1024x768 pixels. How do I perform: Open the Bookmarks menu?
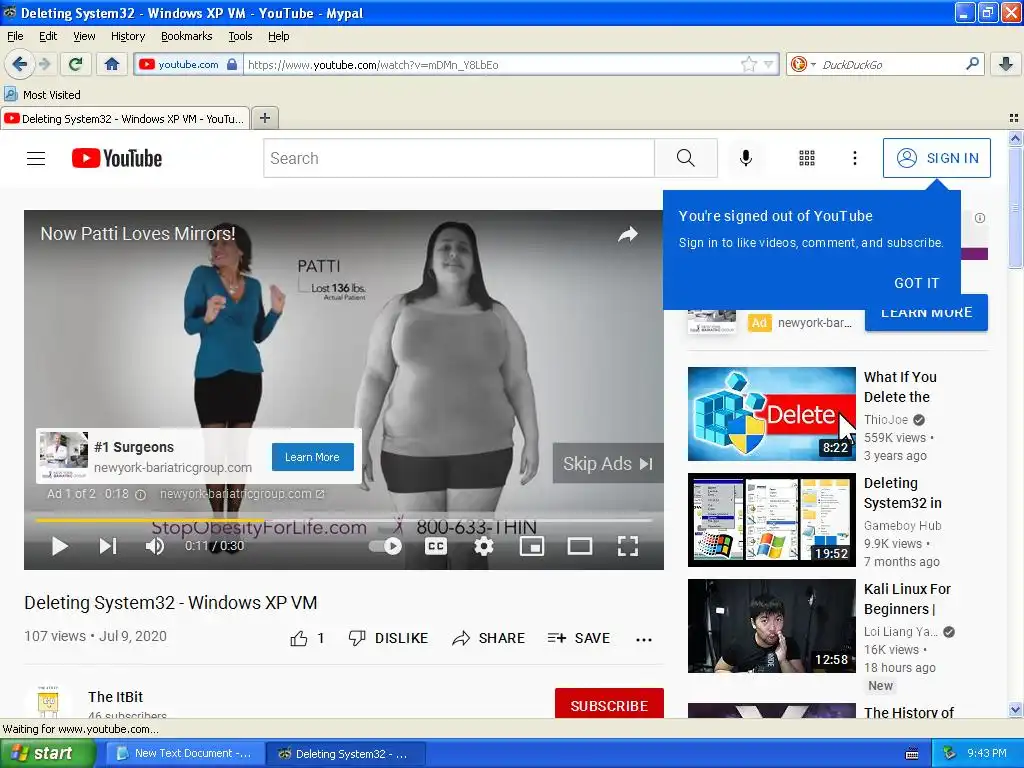pos(187,37)
